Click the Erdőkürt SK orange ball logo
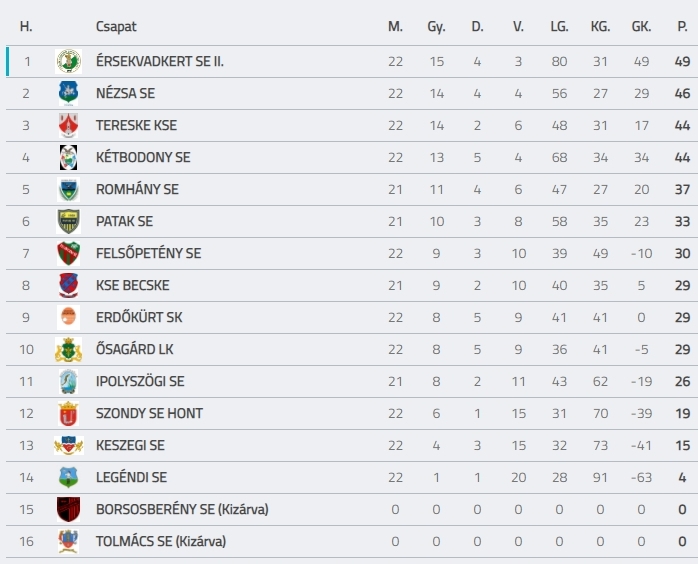 (x=69, y=317)
